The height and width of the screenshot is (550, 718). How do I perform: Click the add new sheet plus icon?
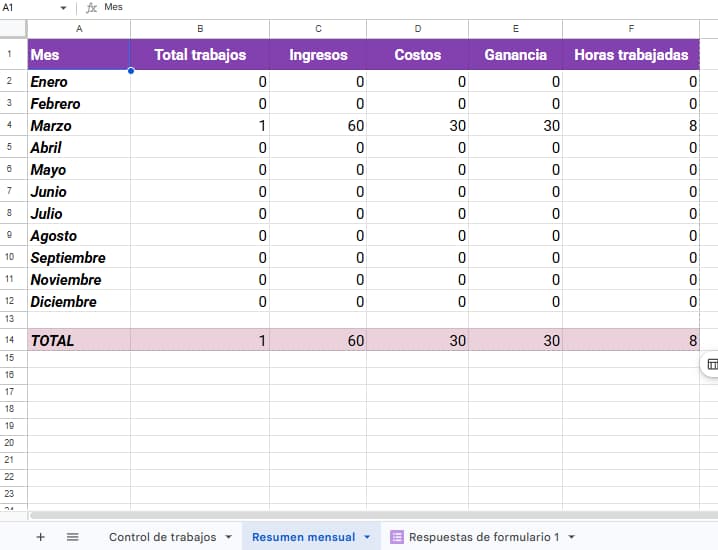pyautogui.click(x=40, y=537)
